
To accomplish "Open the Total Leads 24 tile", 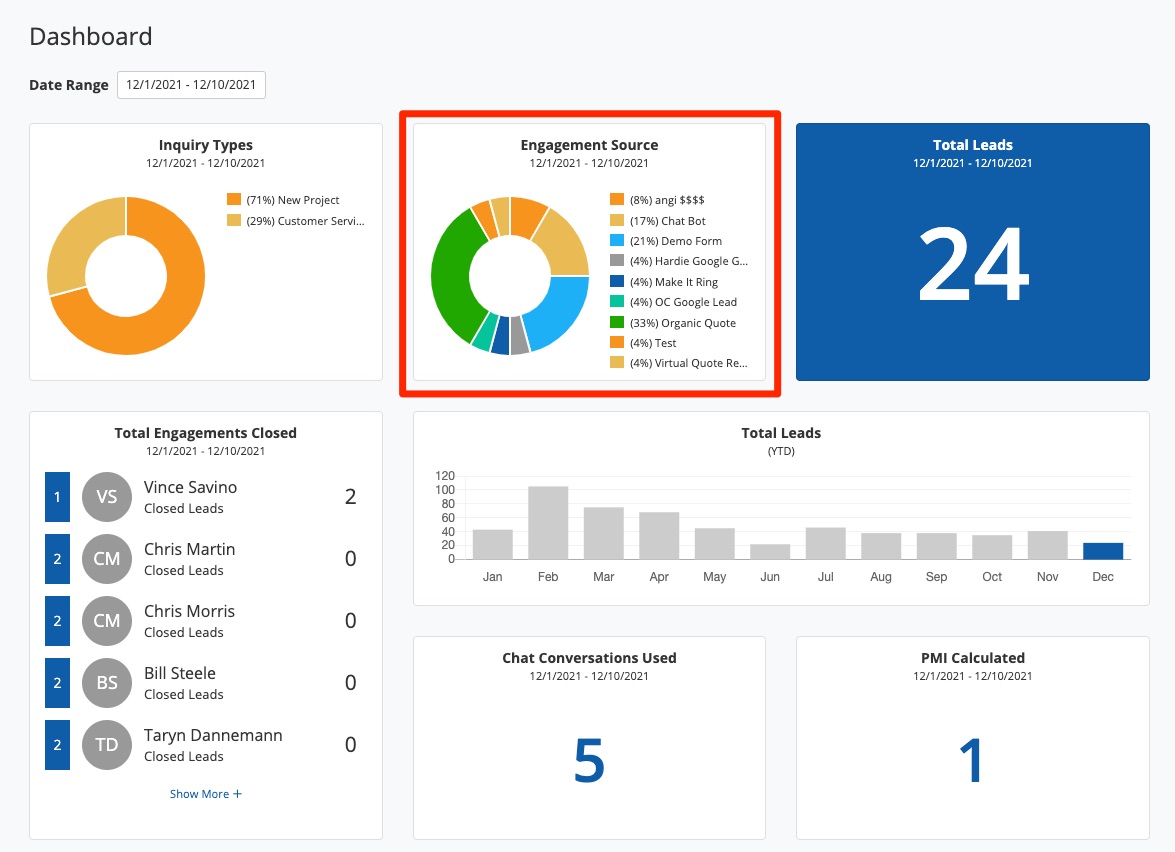I will point(972,265).
